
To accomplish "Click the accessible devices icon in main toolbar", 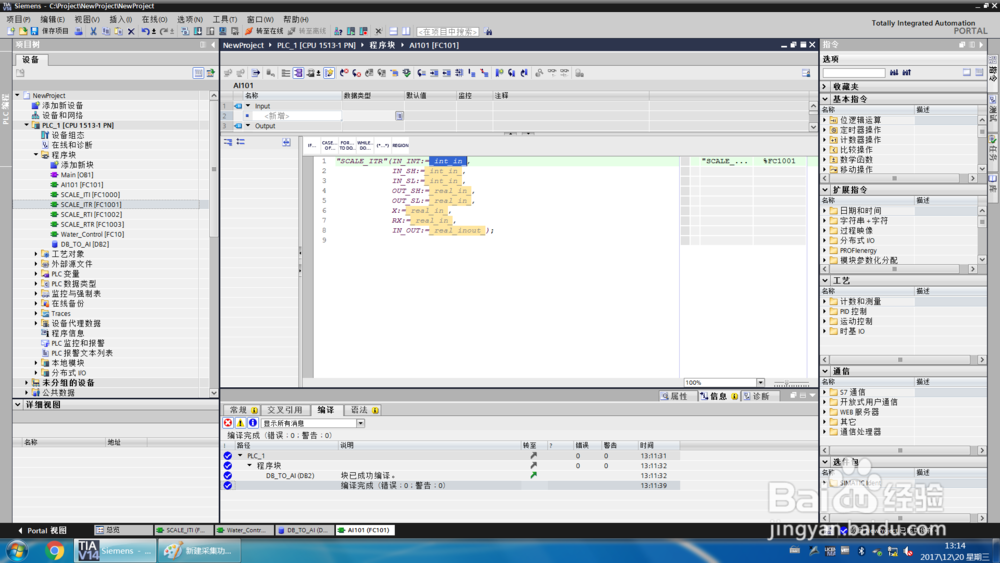I will tap(338, 31).
